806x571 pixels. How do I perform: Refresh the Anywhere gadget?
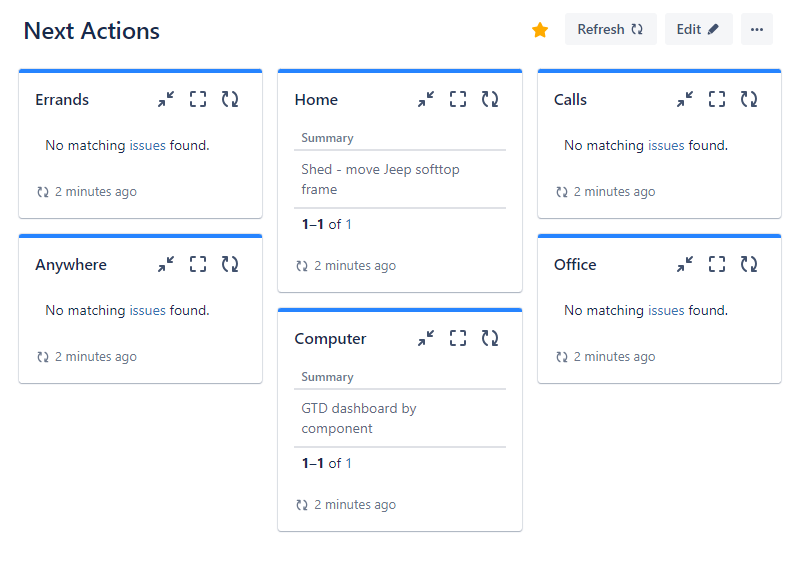[230, 264]
